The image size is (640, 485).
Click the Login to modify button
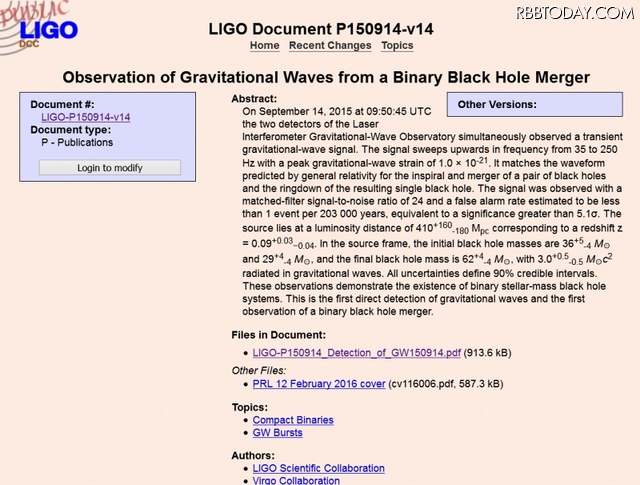(x=110, y=167)
